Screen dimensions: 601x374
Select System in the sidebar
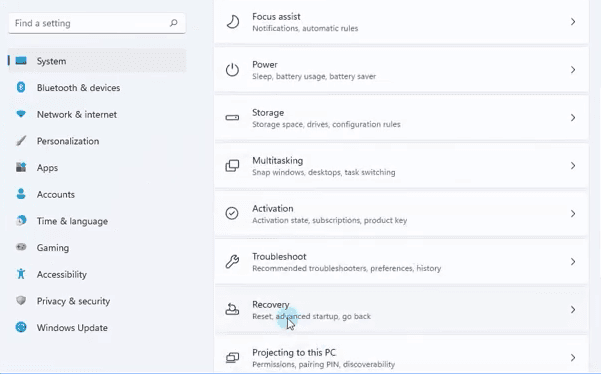tap(97, 61)
